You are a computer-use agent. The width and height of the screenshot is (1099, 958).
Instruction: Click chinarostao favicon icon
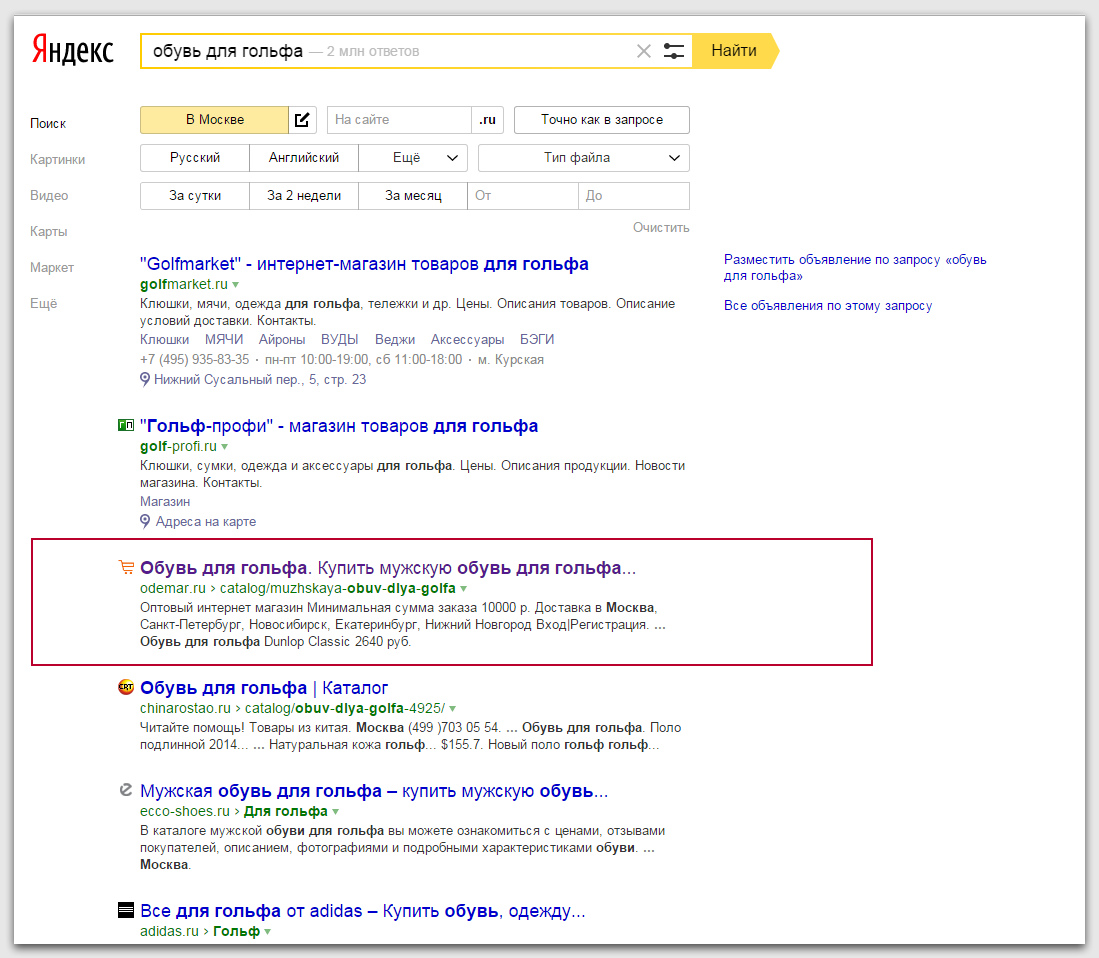pos(125,687)
